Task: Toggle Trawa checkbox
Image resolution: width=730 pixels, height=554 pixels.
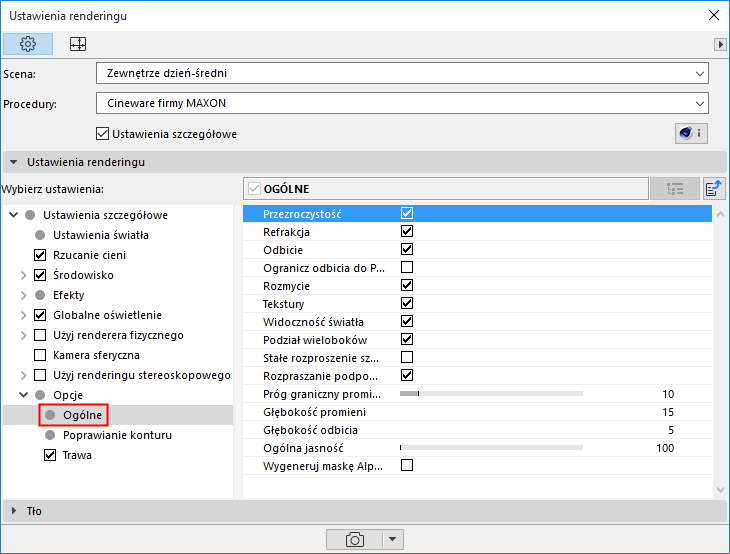Action: [x=50, y=455]
